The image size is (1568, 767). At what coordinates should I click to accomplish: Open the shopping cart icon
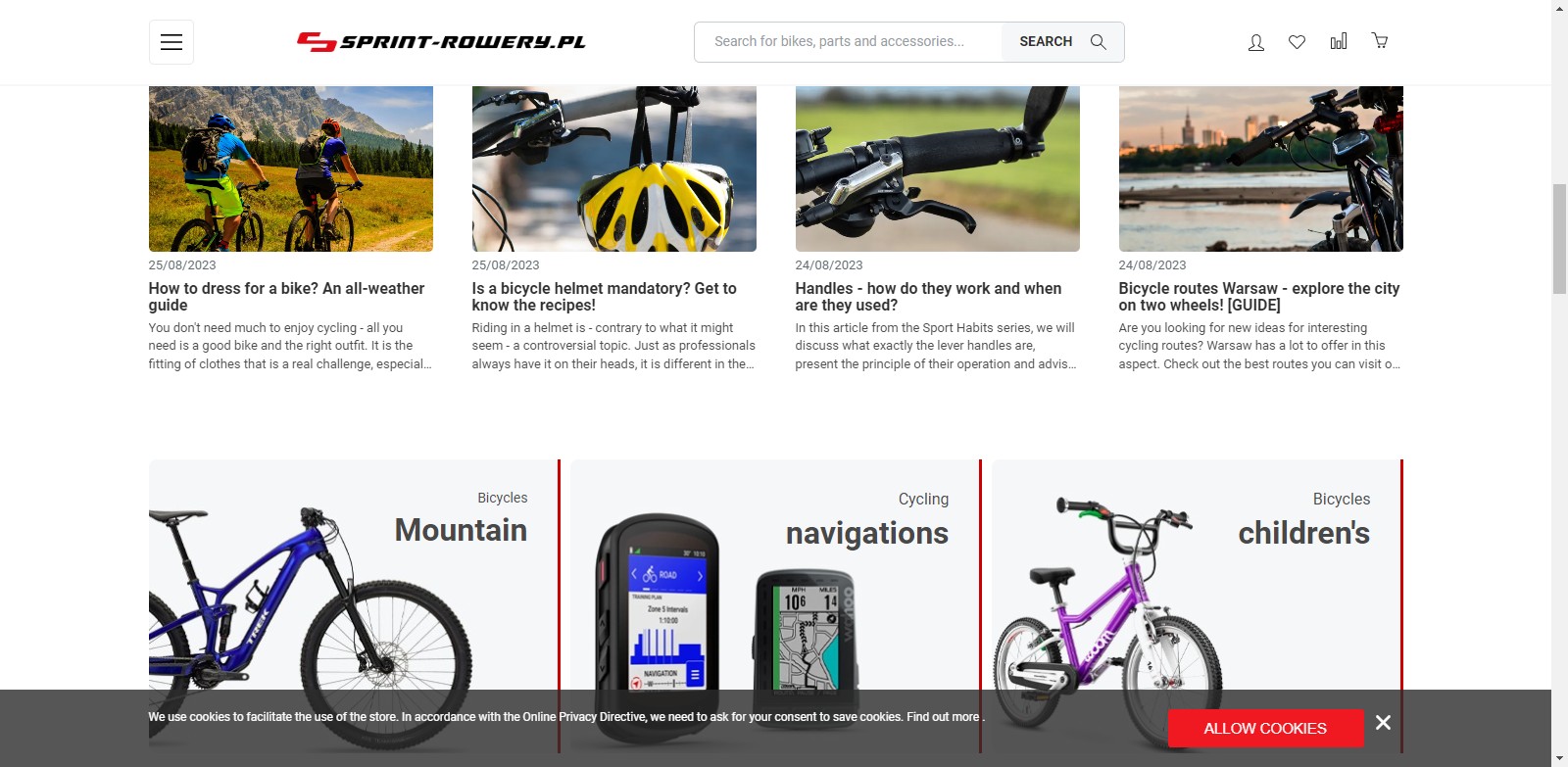1380,41
